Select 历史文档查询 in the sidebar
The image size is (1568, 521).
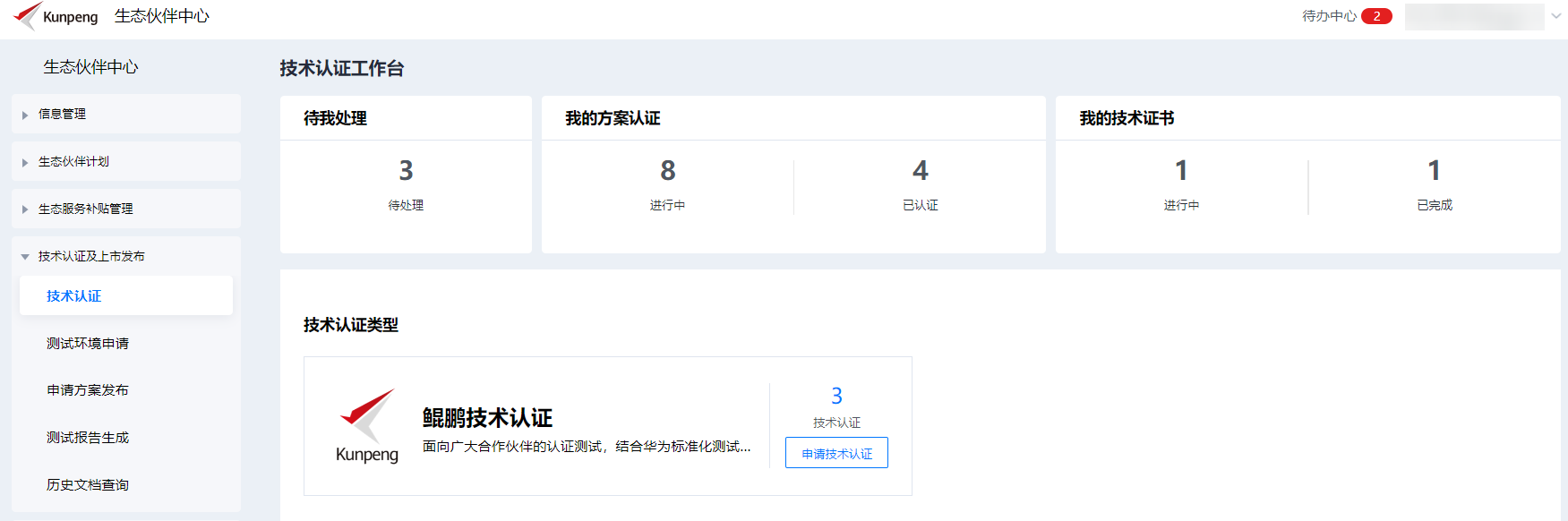(88, 485)
